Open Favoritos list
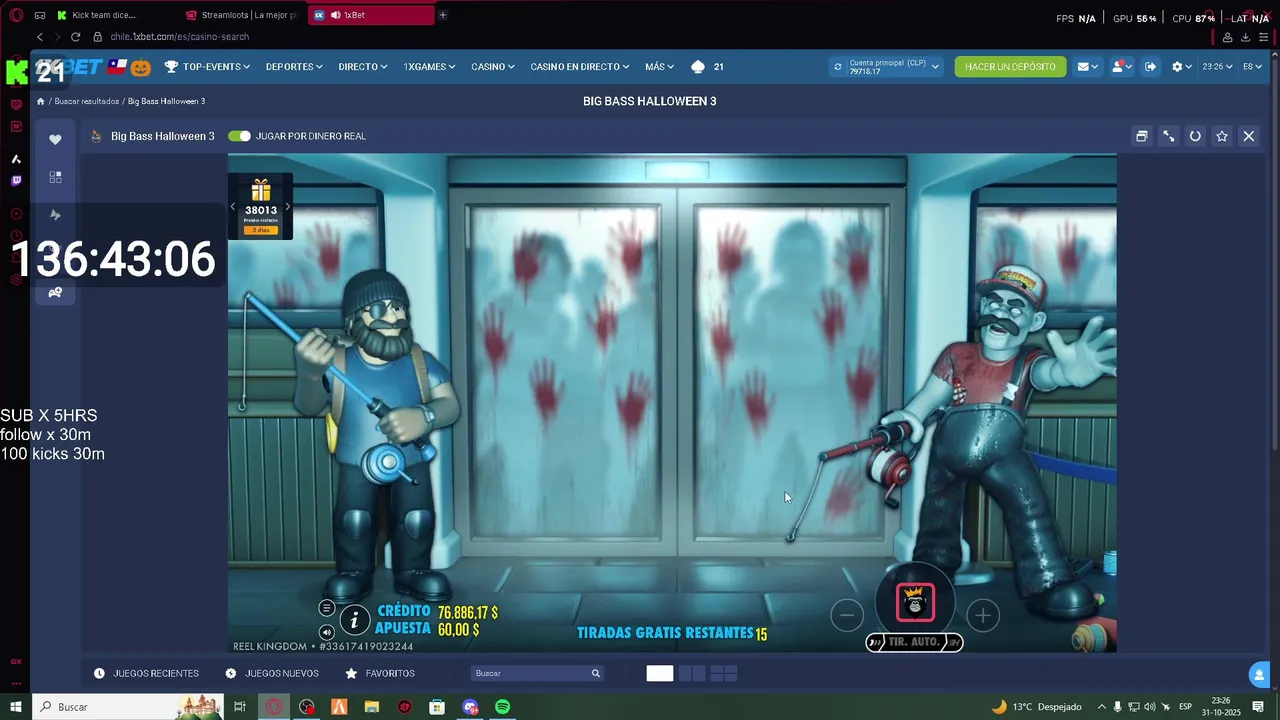Screen dimensions: 1280x720 380,673
